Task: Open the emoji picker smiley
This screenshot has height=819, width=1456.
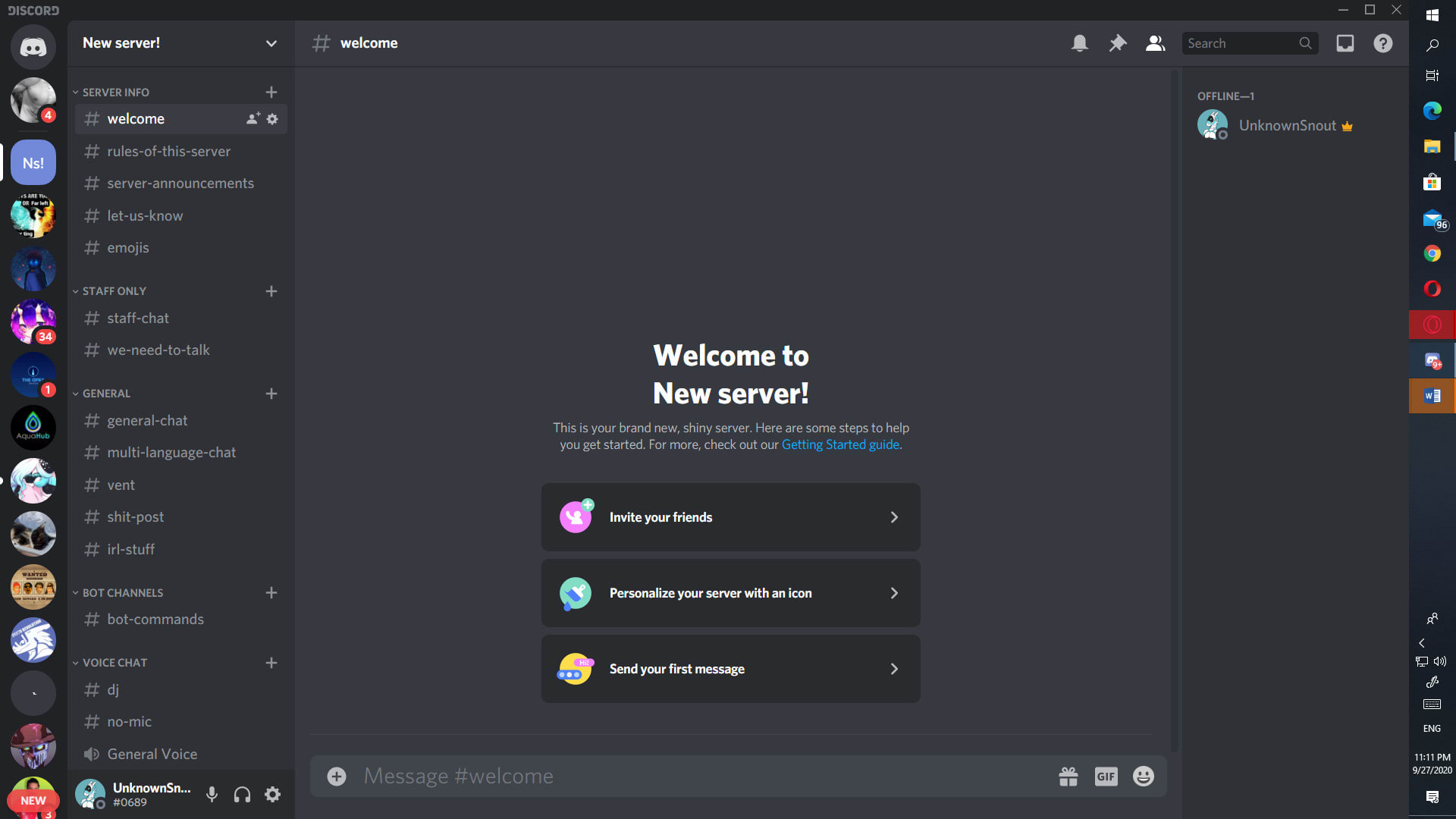Action: click(x=1143, y=776)
